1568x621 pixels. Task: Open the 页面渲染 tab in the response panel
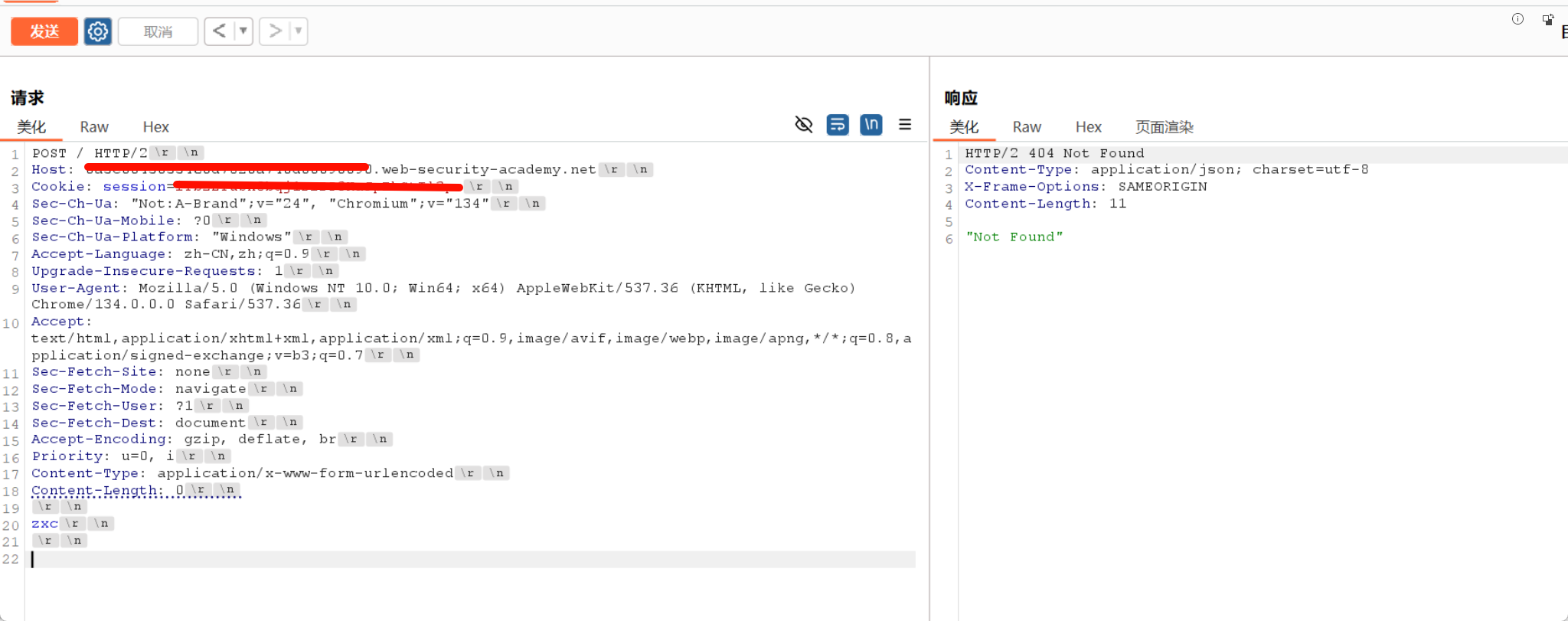(x=1165, y=127)
